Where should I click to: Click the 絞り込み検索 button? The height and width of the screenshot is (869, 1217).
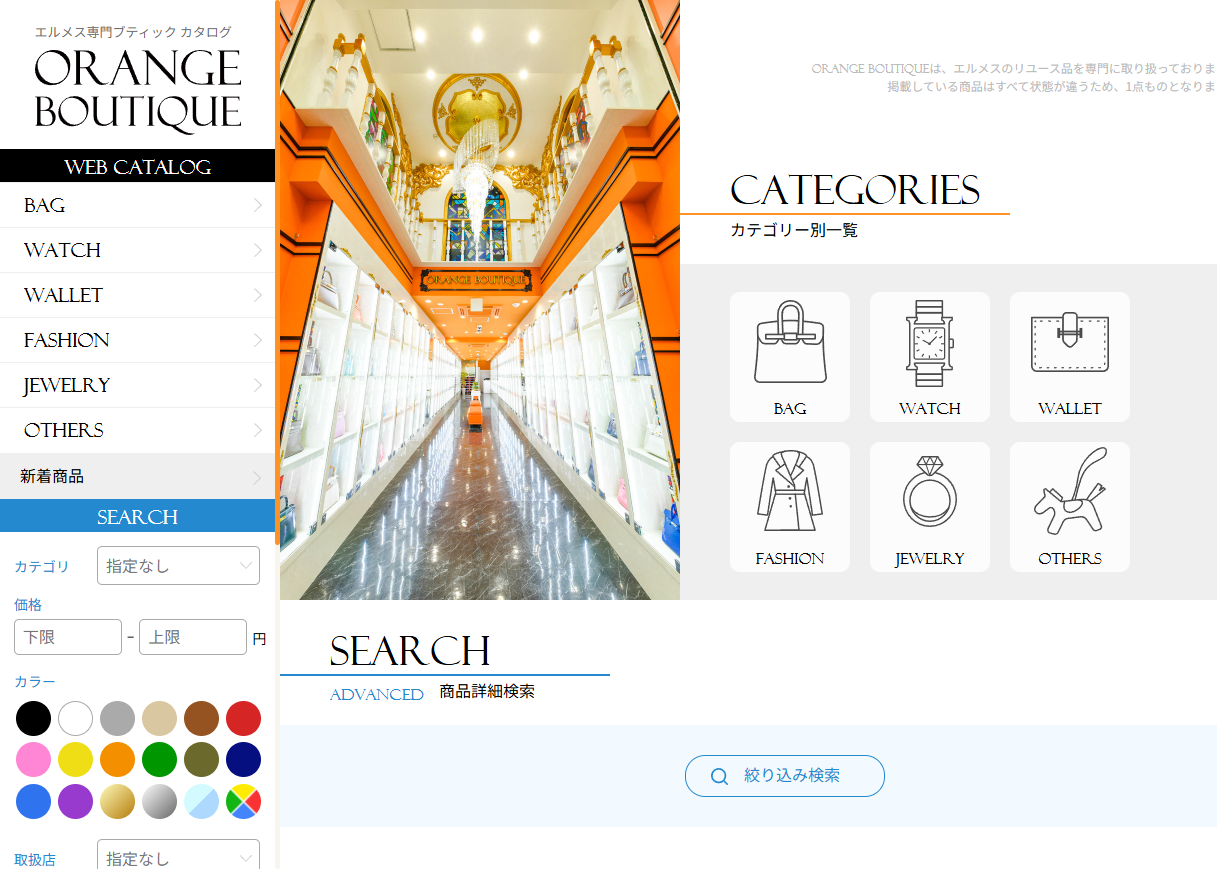click(x=785, y=776)
